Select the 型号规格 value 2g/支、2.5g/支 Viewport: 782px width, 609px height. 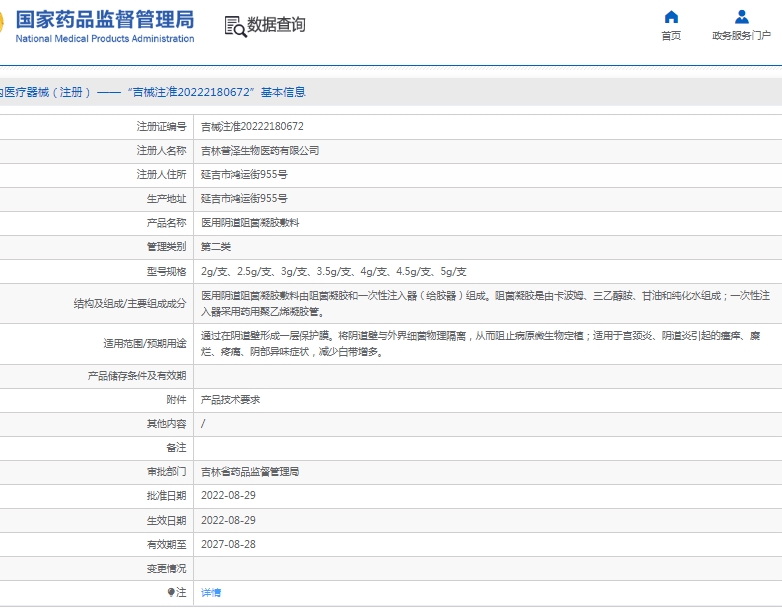(x=334, y=271)
